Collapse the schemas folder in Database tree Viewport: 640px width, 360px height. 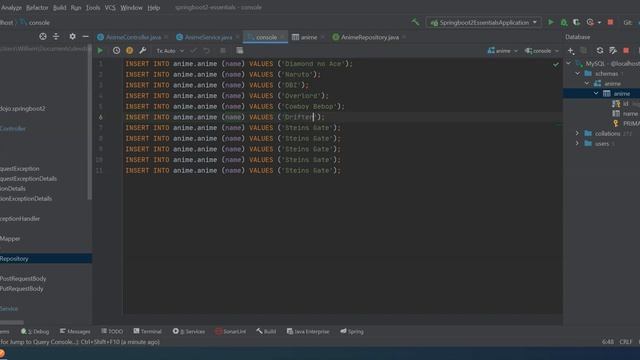(x=578, y=73)
